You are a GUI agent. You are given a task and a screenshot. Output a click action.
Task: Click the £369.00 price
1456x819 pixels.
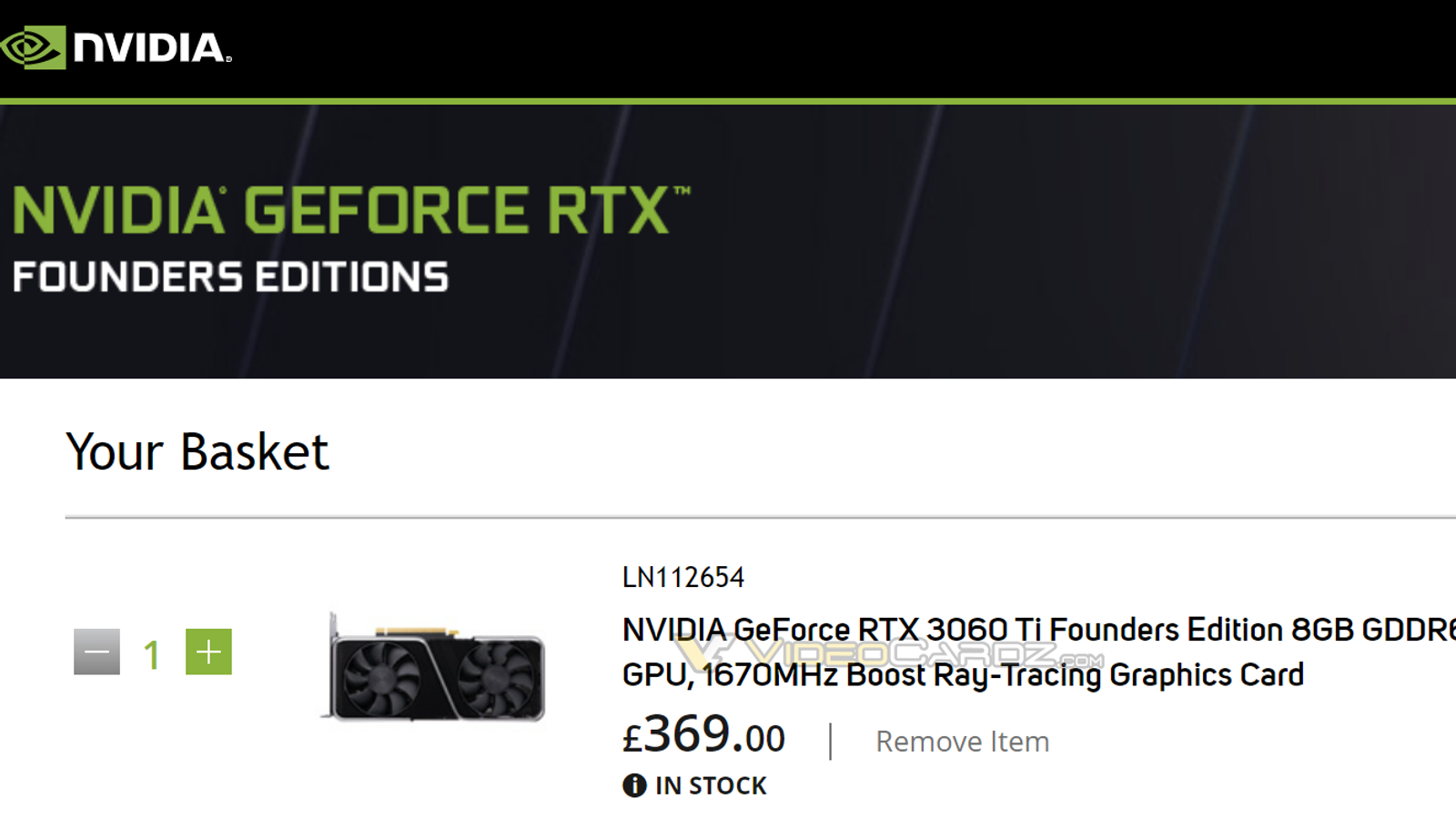[x=703, y=735]
